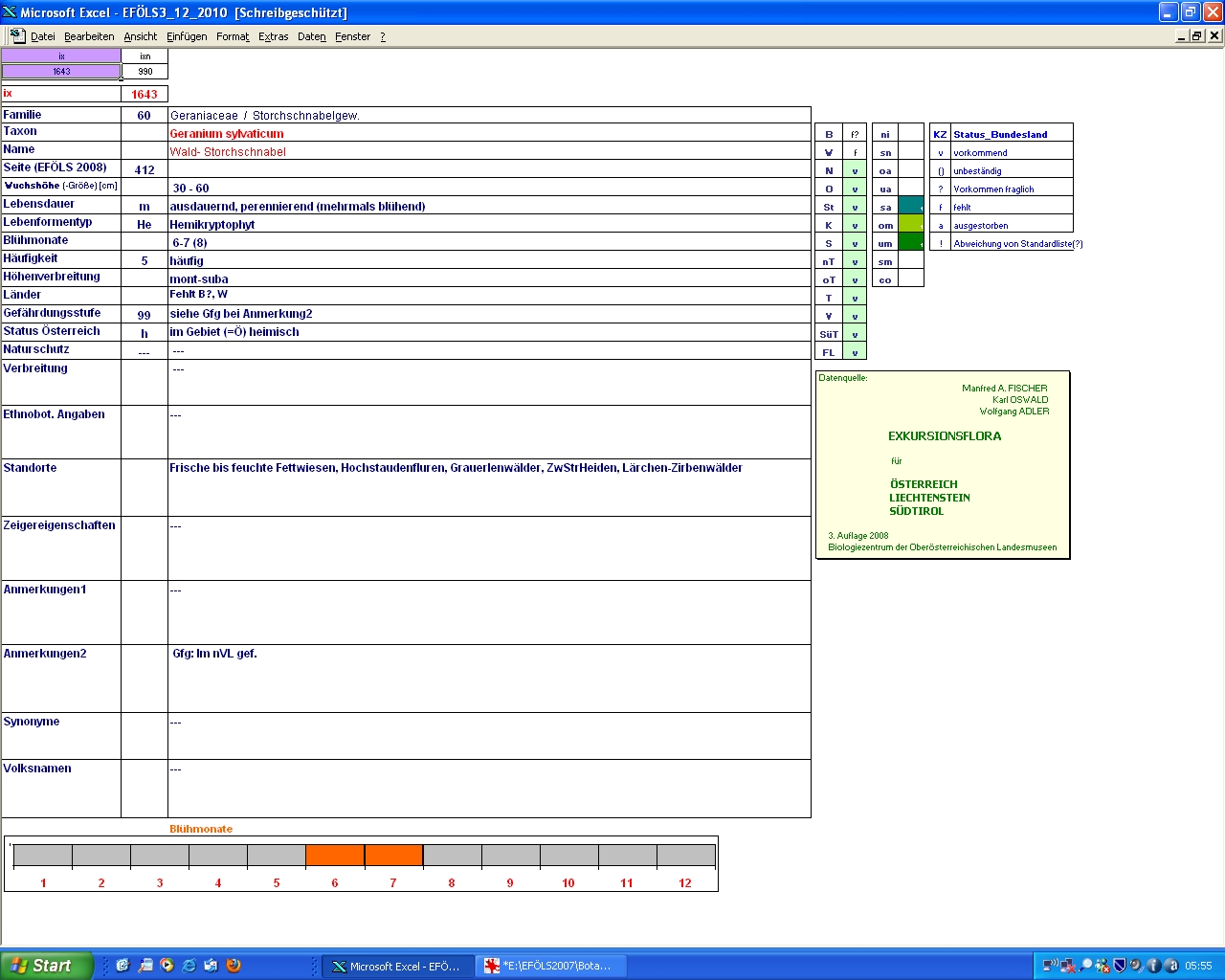Select the ixn cell showing 990

click(x=145, y=71)
